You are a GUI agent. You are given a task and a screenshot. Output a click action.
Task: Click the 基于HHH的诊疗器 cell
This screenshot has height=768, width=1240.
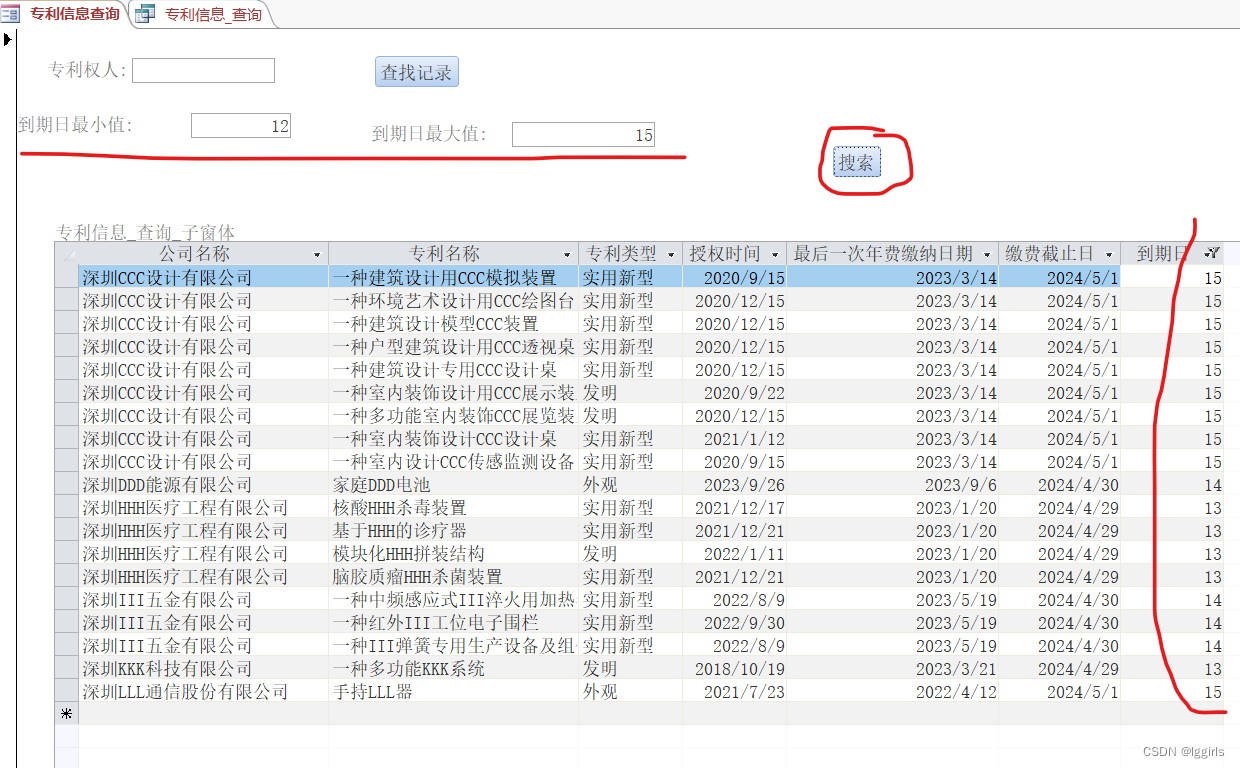(454, 531)
